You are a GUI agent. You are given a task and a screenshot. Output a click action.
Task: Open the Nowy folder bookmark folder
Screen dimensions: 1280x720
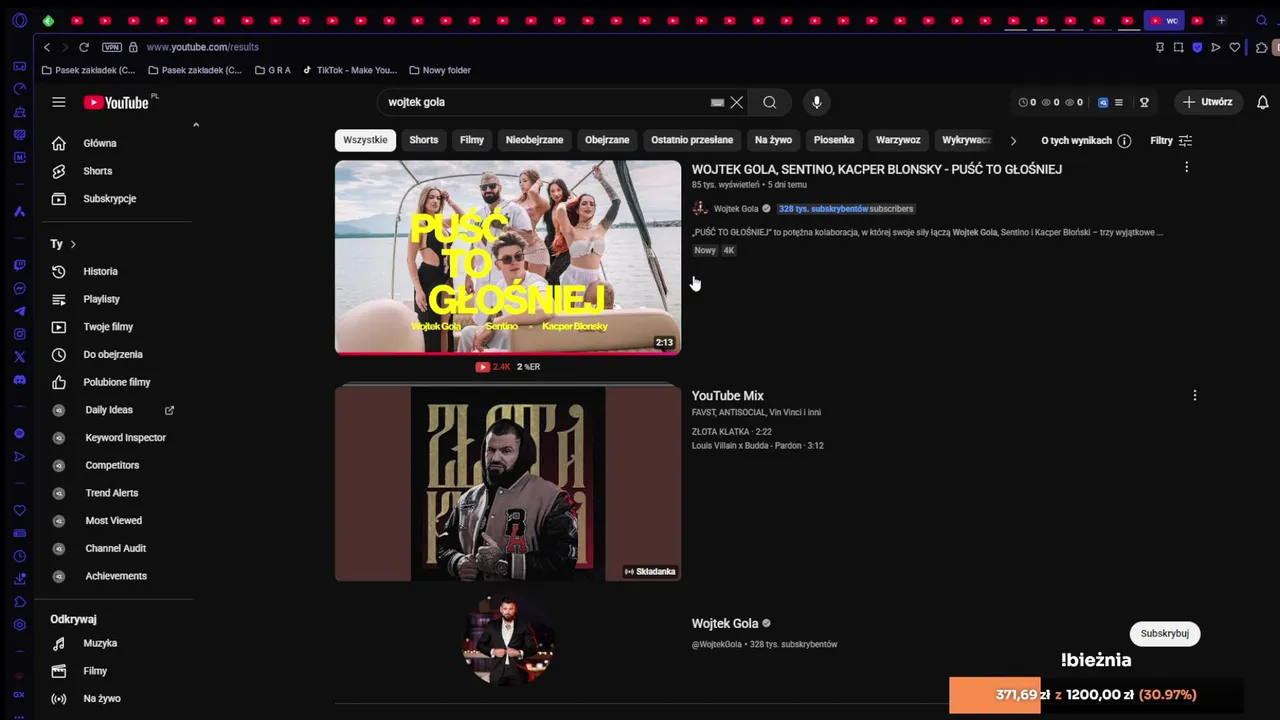(x=440, y=70)
